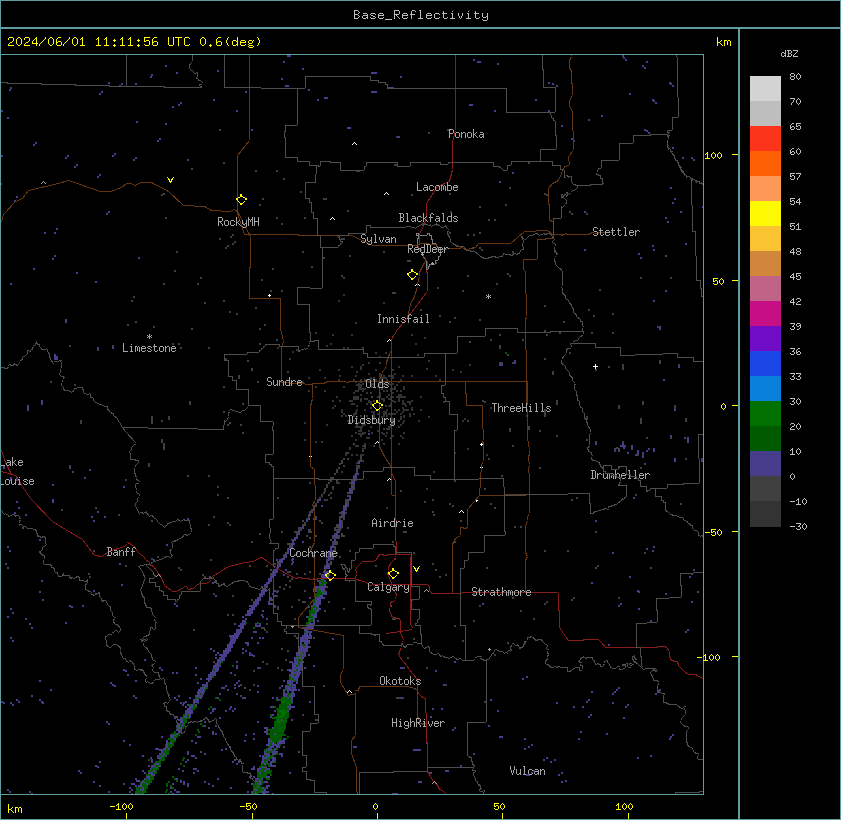Click the Blackfalds label
Image resolution: width=841 pixels, height=820 pixels.
428,218
